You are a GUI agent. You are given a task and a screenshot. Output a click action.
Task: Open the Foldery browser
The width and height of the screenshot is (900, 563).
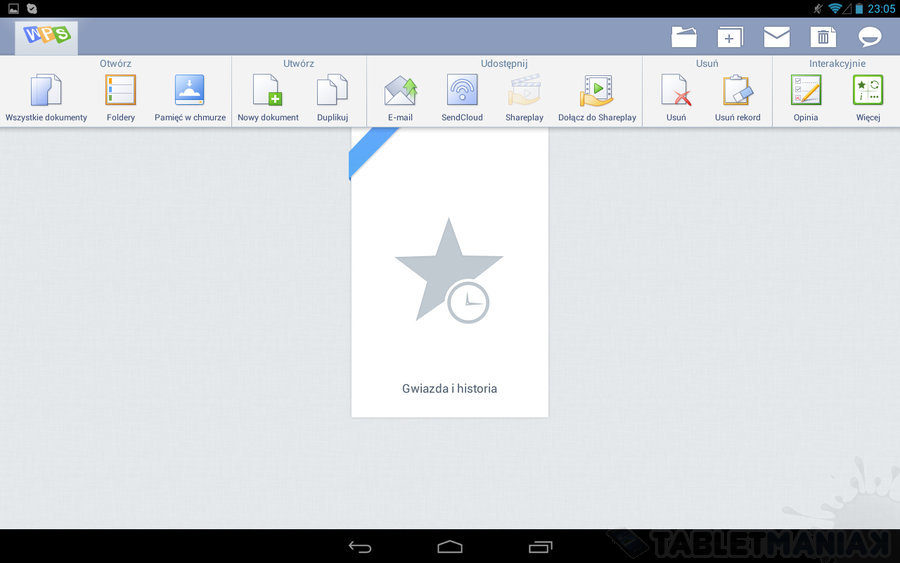point(121,92)
